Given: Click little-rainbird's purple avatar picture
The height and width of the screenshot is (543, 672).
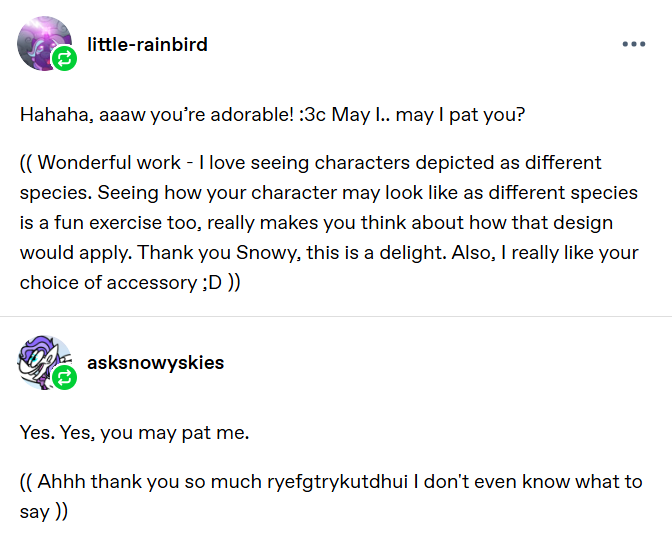Looking at the screenshot, I should point(44,42).
